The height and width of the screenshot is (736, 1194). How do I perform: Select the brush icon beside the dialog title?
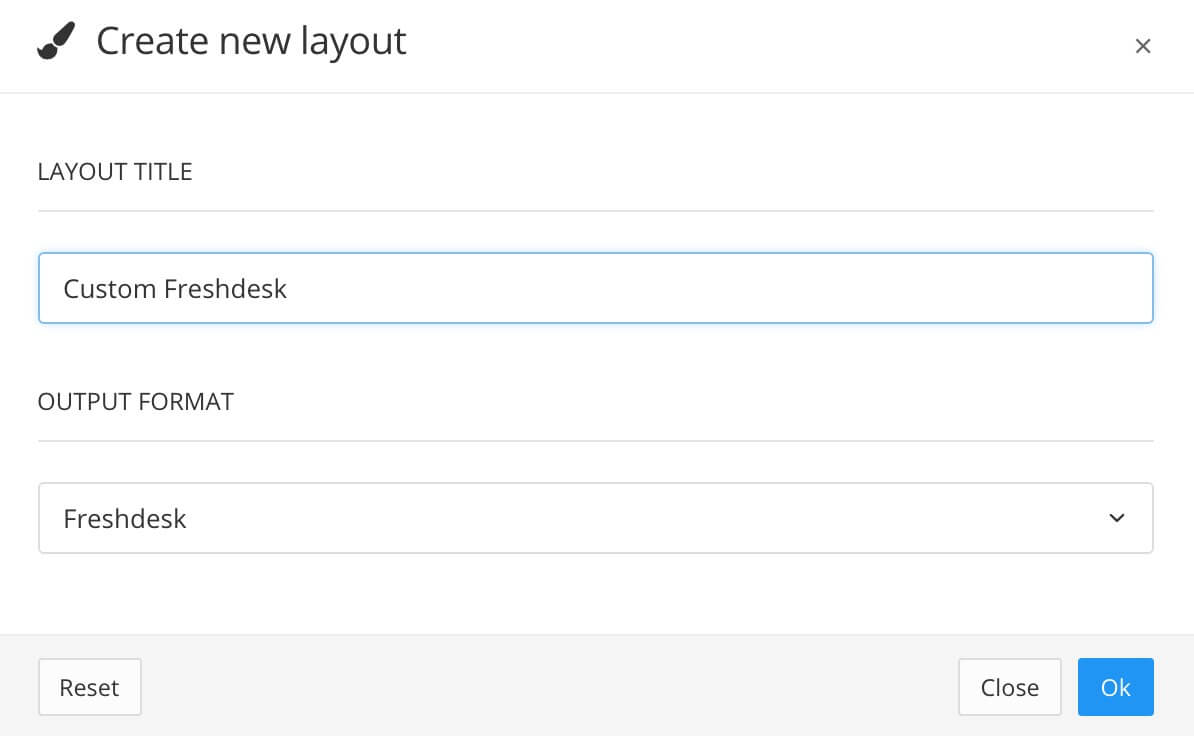55,42
